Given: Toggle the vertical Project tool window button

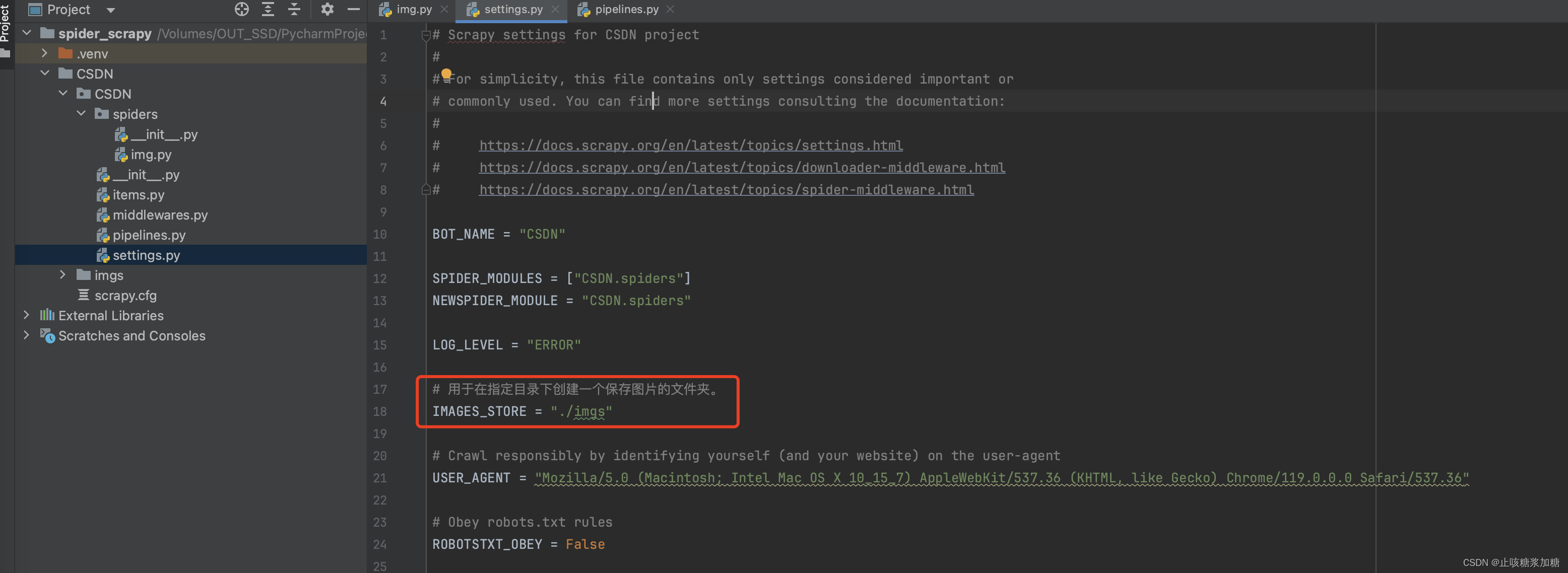Looking at the screenshot, I should click(x=6, y=24).
